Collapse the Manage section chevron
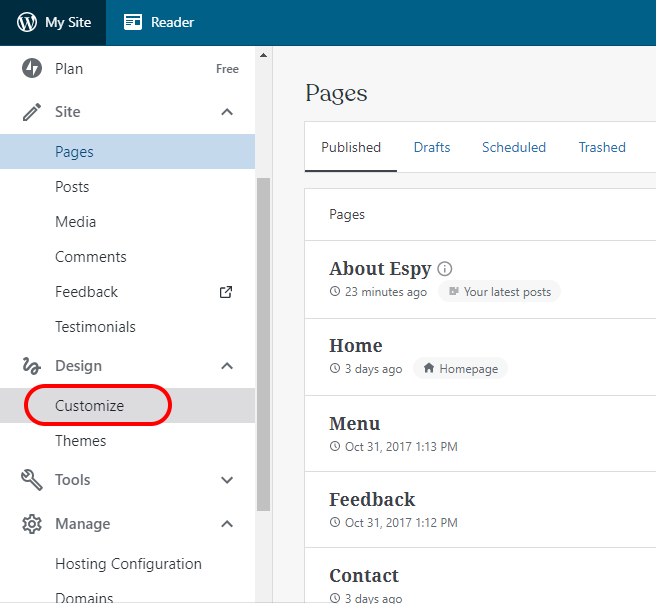This screenshot has width=656, height=604. 227,524
